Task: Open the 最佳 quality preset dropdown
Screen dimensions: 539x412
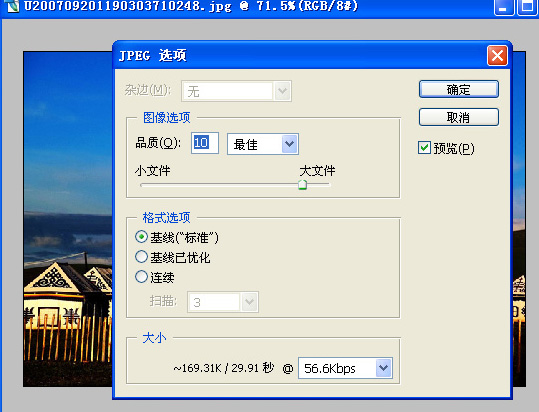Action: click(263, 144)
